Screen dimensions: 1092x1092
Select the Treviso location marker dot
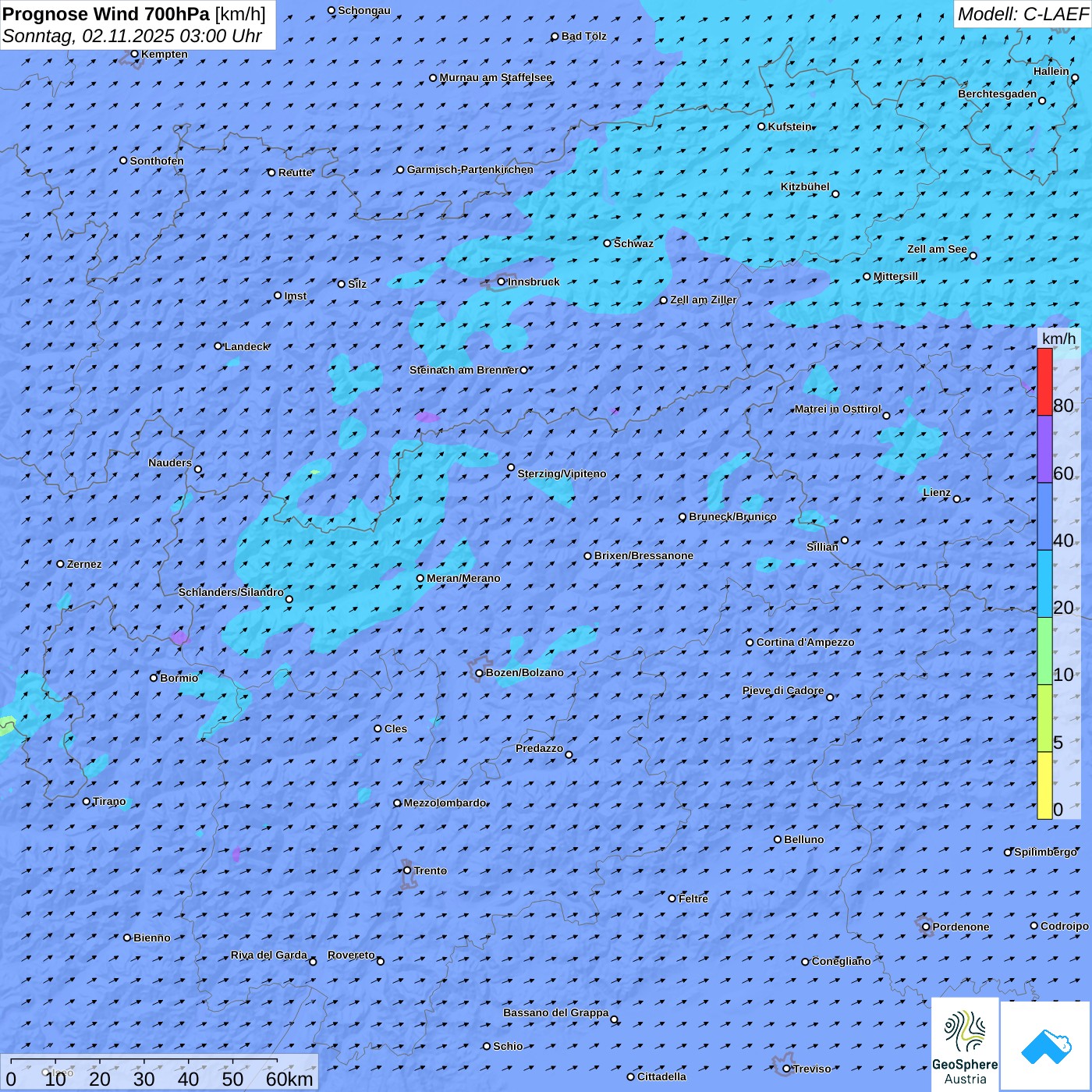click(x=787, y=1069)
